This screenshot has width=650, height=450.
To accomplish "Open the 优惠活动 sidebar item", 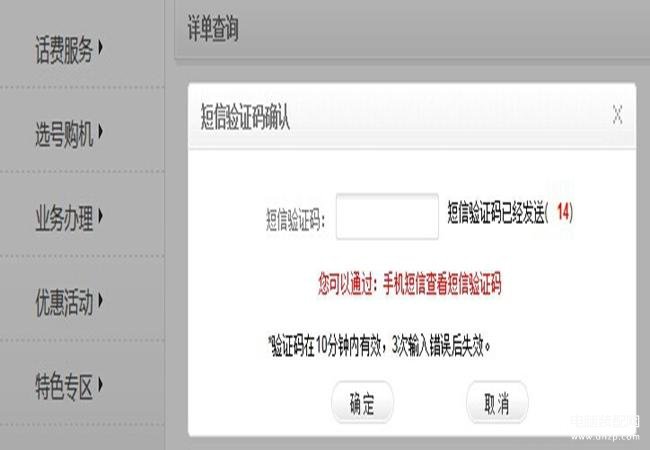I will point(64,302).
